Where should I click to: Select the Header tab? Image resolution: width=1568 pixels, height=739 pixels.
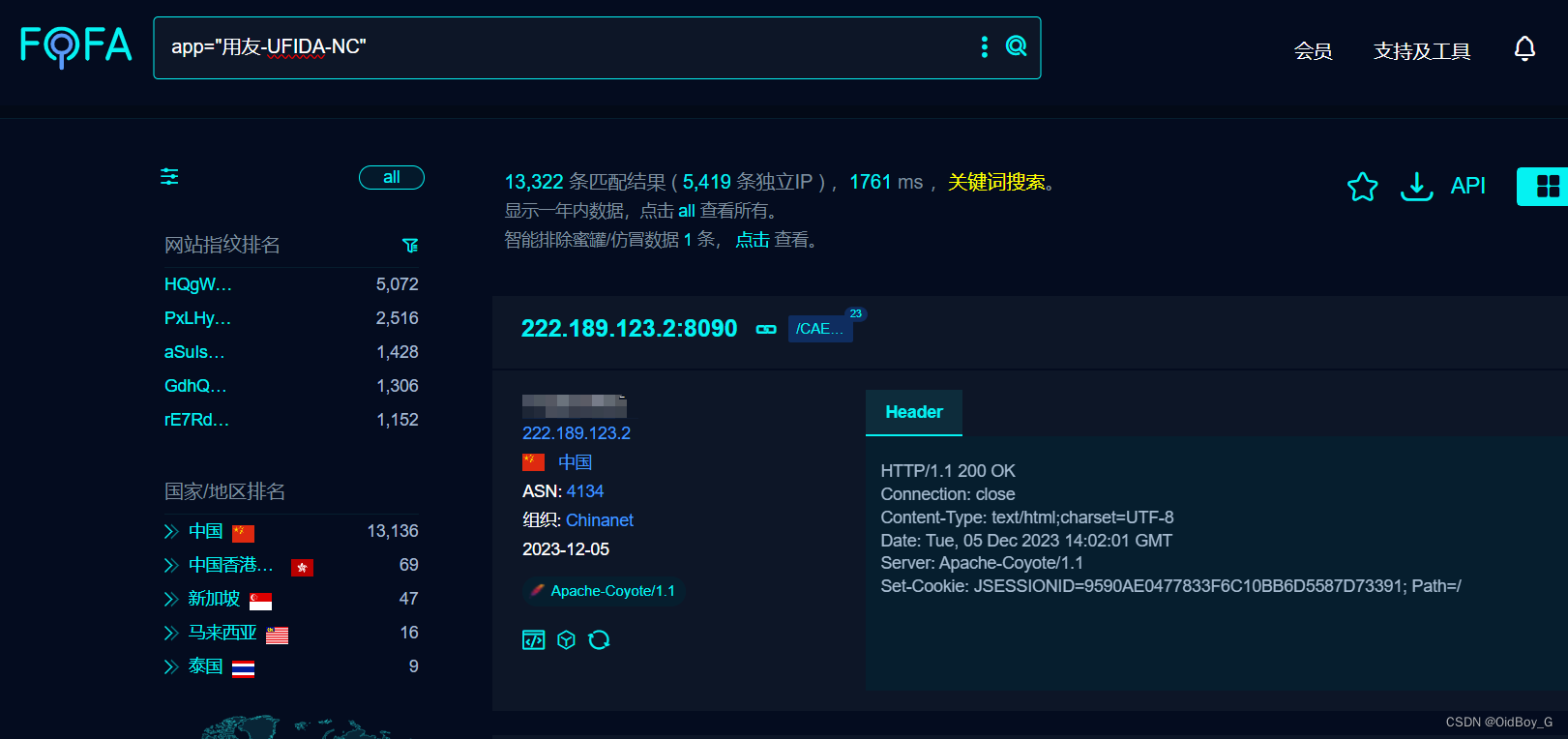tap(914, 412)
